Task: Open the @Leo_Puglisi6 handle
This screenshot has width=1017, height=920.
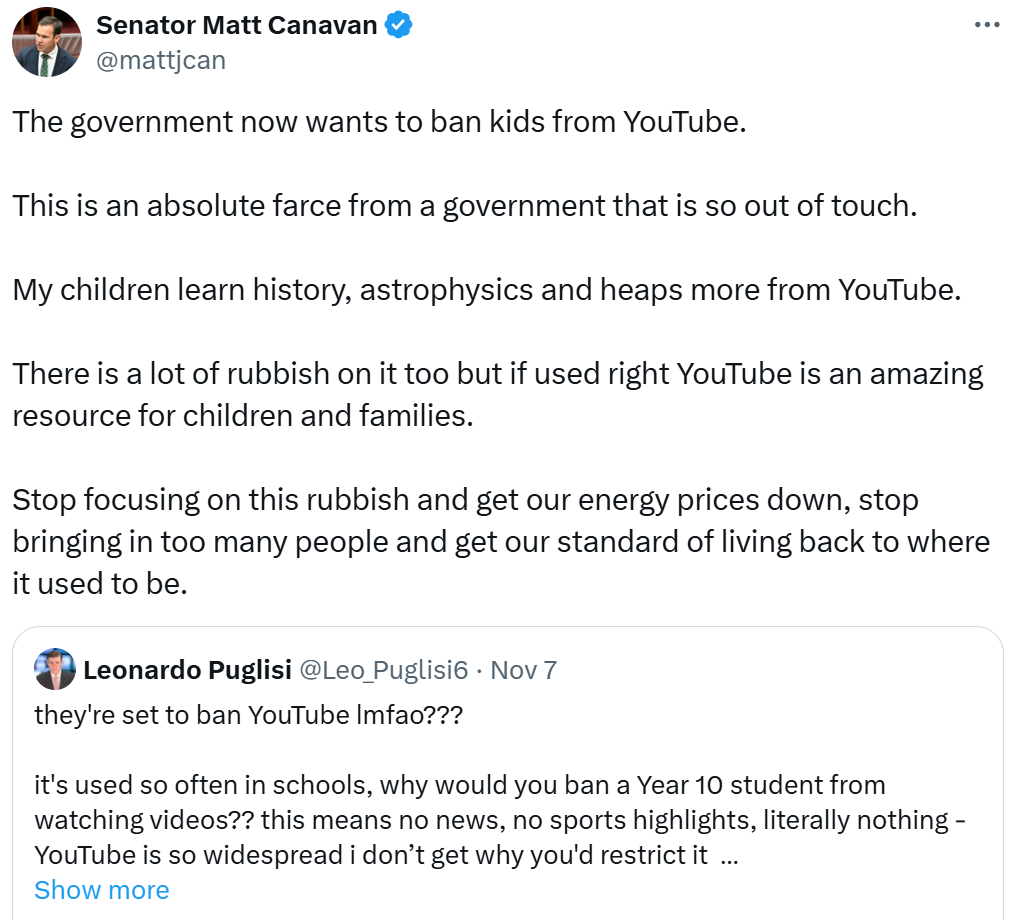Action: click(x=384, y=670)
